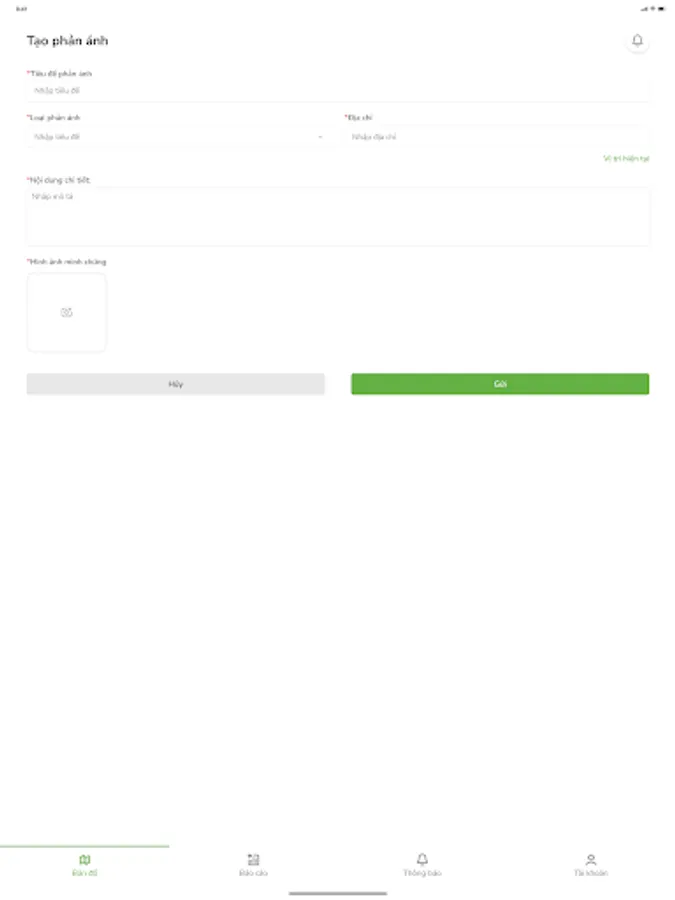Screen dimensions: 675x900
Task: Click the notification bell at top right
Action: pos(637,42)
